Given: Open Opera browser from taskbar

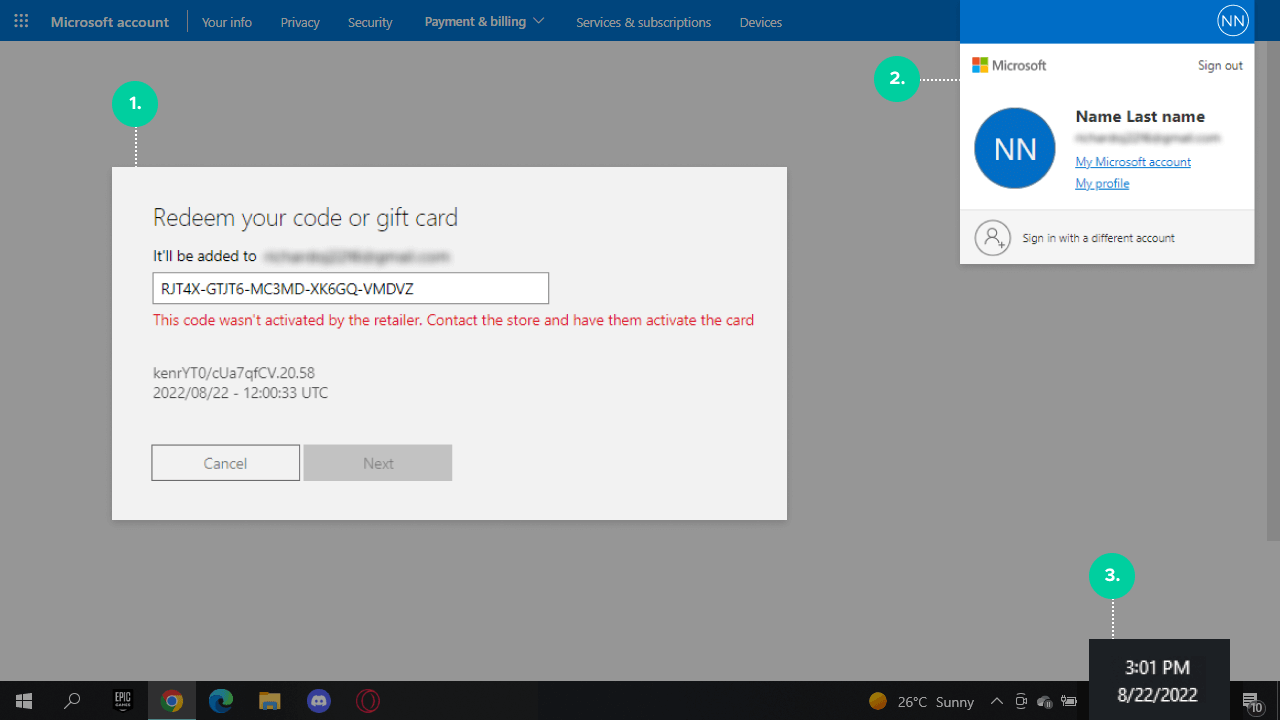Looking at the screenshot, I should pos(368,701).
